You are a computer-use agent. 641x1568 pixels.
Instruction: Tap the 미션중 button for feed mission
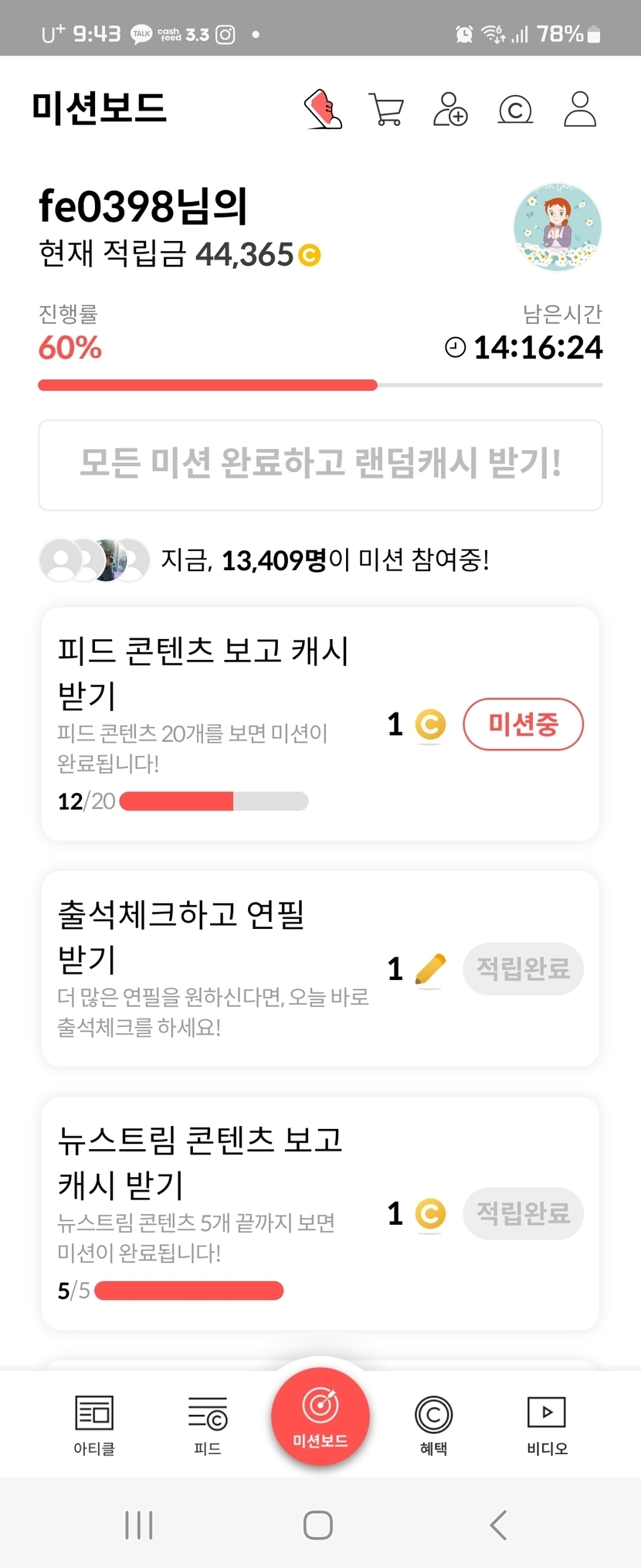(523, 724)
